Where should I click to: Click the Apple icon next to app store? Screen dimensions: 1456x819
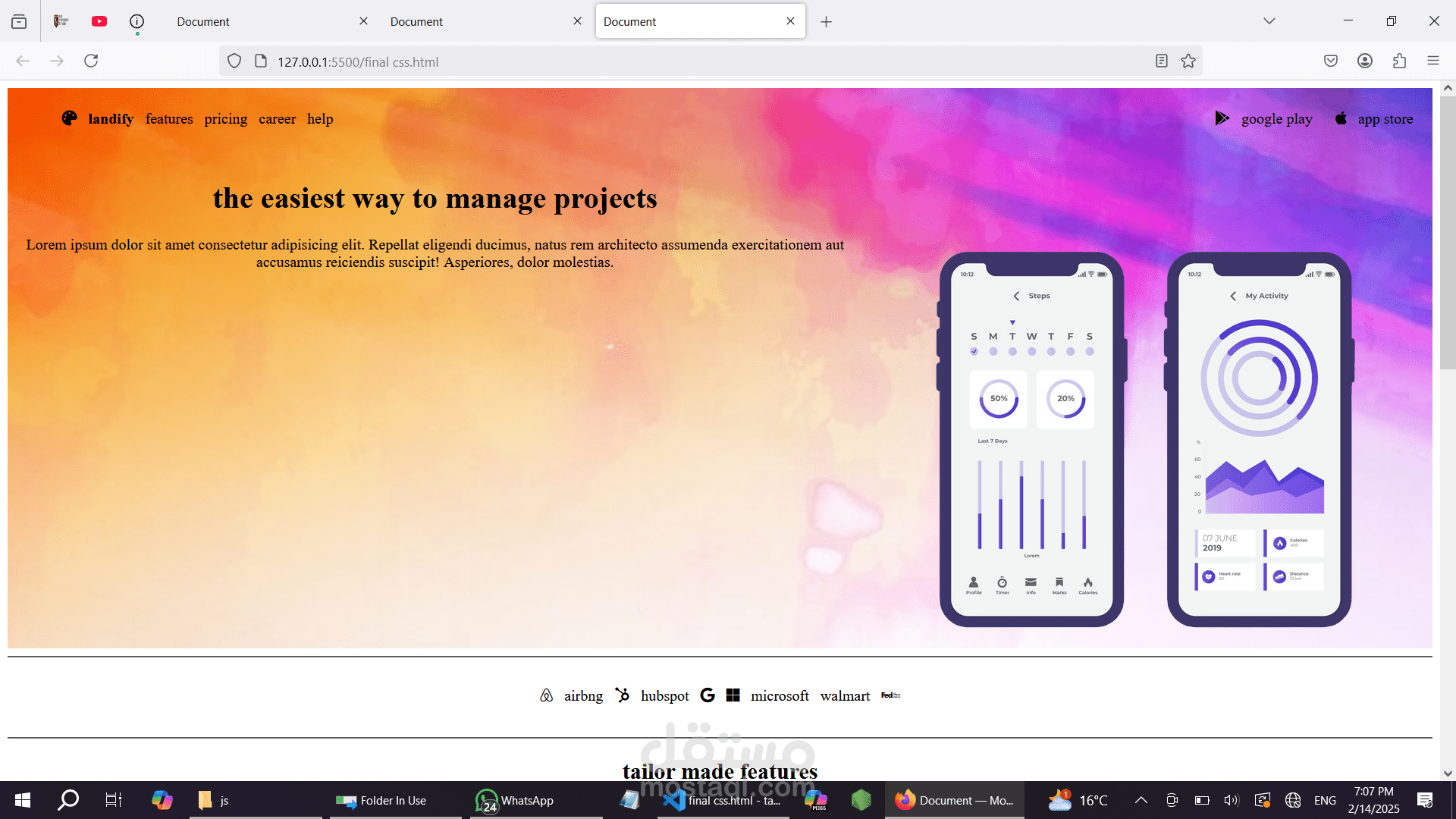(1341, 118)
